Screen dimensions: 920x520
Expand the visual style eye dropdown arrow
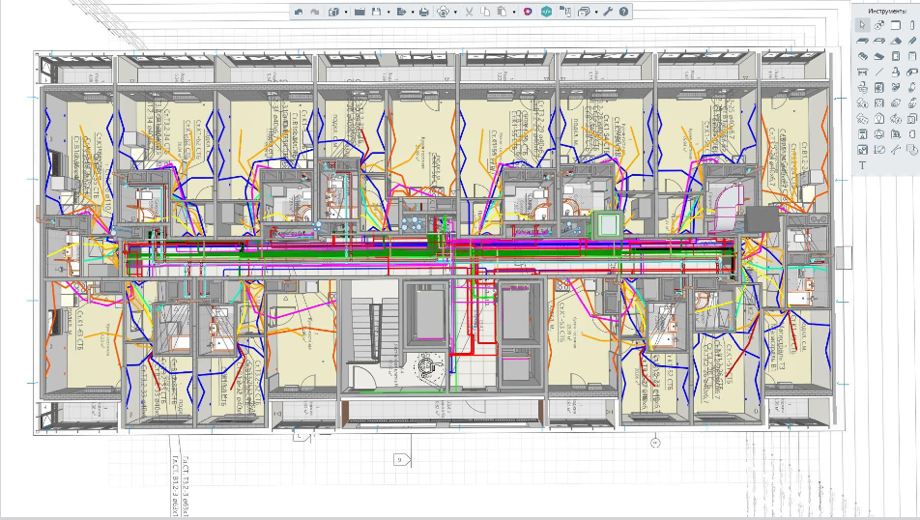[x=455, y=12]
